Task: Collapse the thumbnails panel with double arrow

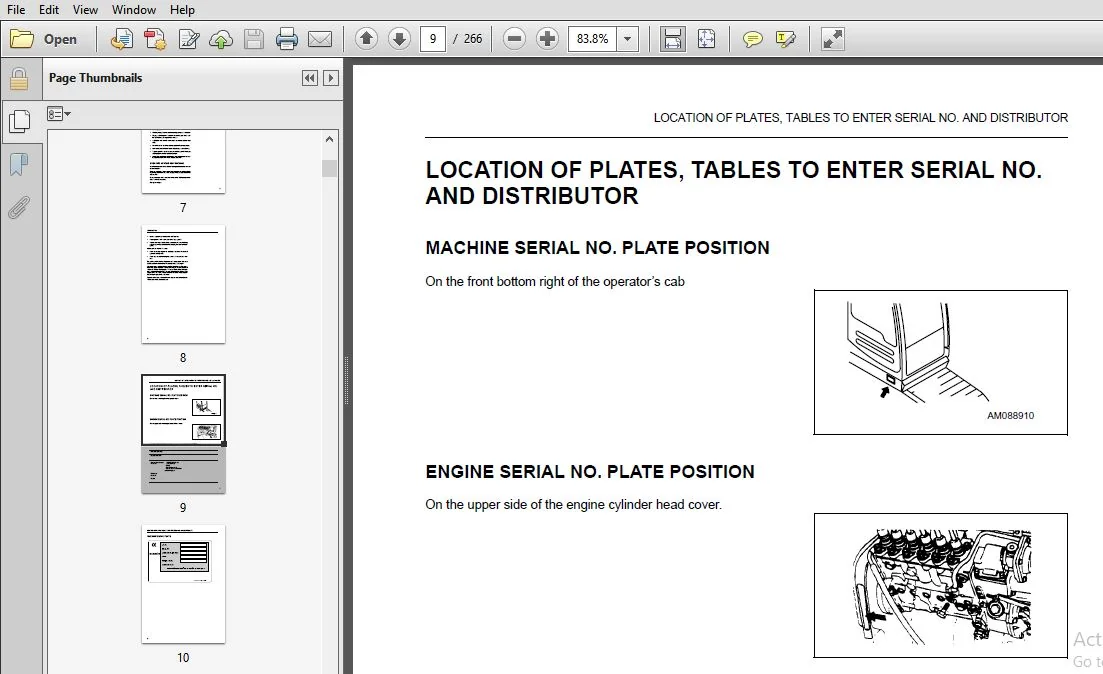Action: tap(310, 78)
